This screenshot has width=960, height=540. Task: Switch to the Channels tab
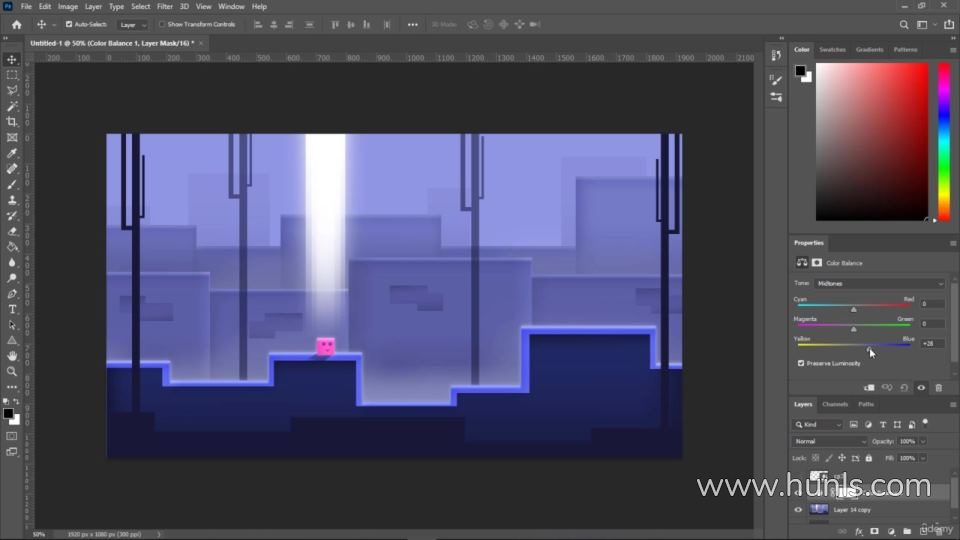(834, 404)
